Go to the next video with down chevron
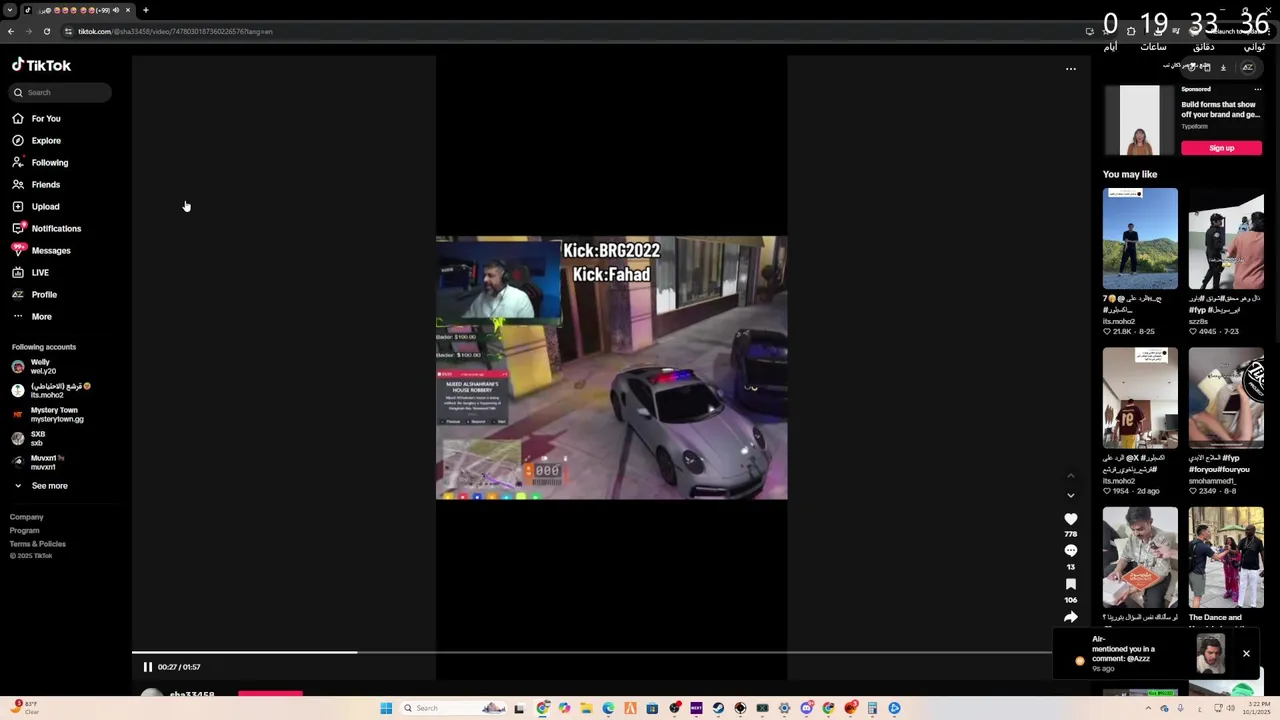 (x=1071, y=495)
